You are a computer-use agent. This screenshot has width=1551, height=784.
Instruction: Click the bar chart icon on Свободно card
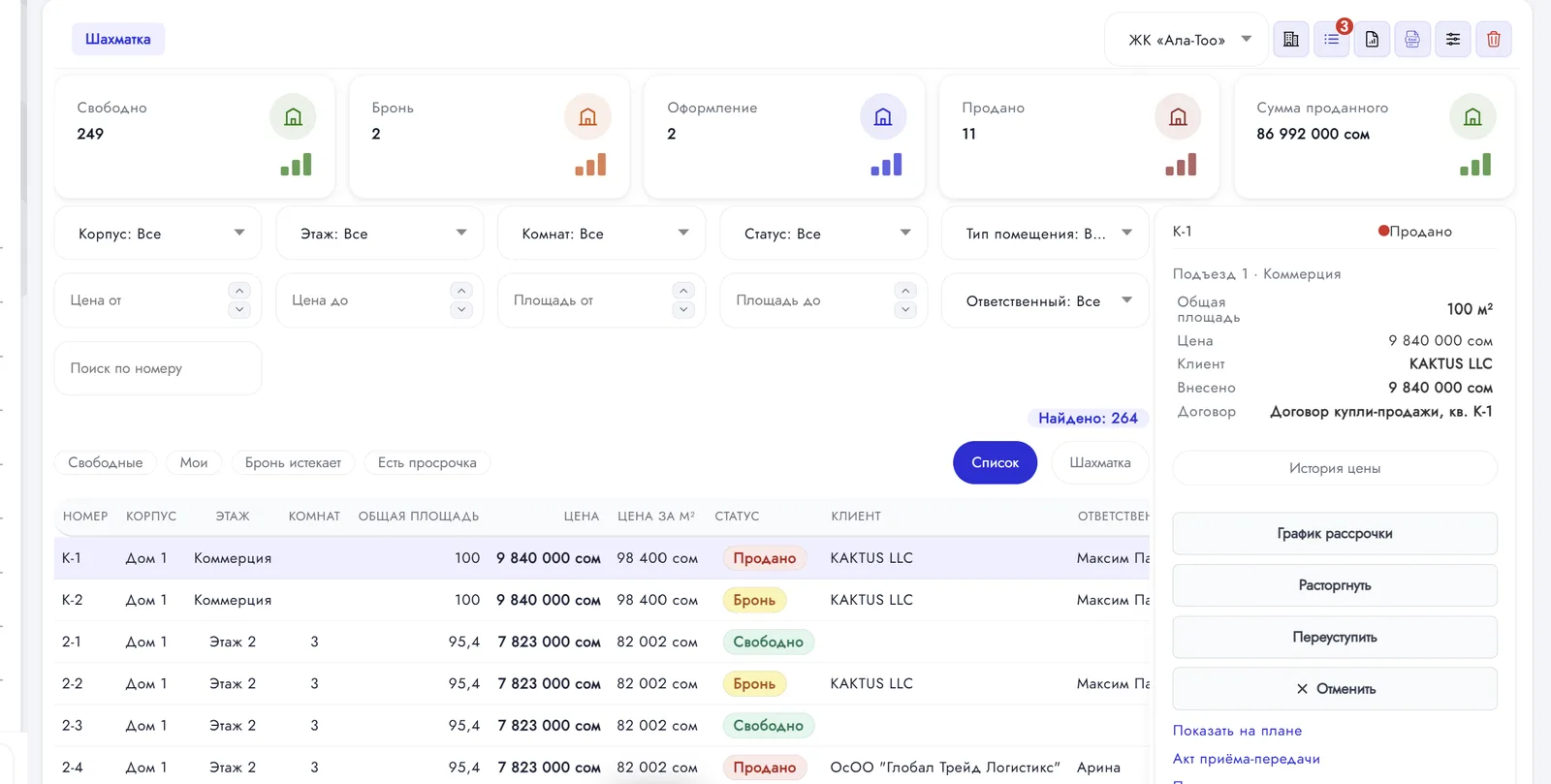point(296,165)
